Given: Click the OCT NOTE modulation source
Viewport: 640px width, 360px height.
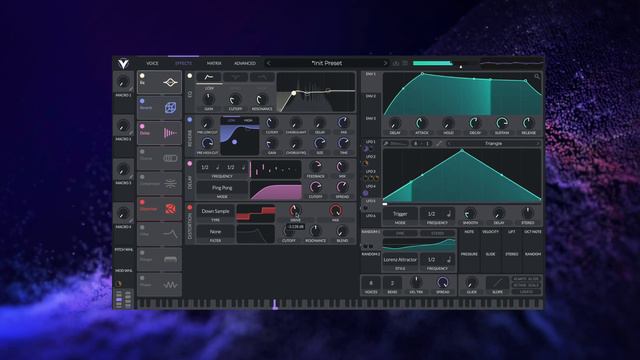Looking at the screenshot, I should (533, 232).
